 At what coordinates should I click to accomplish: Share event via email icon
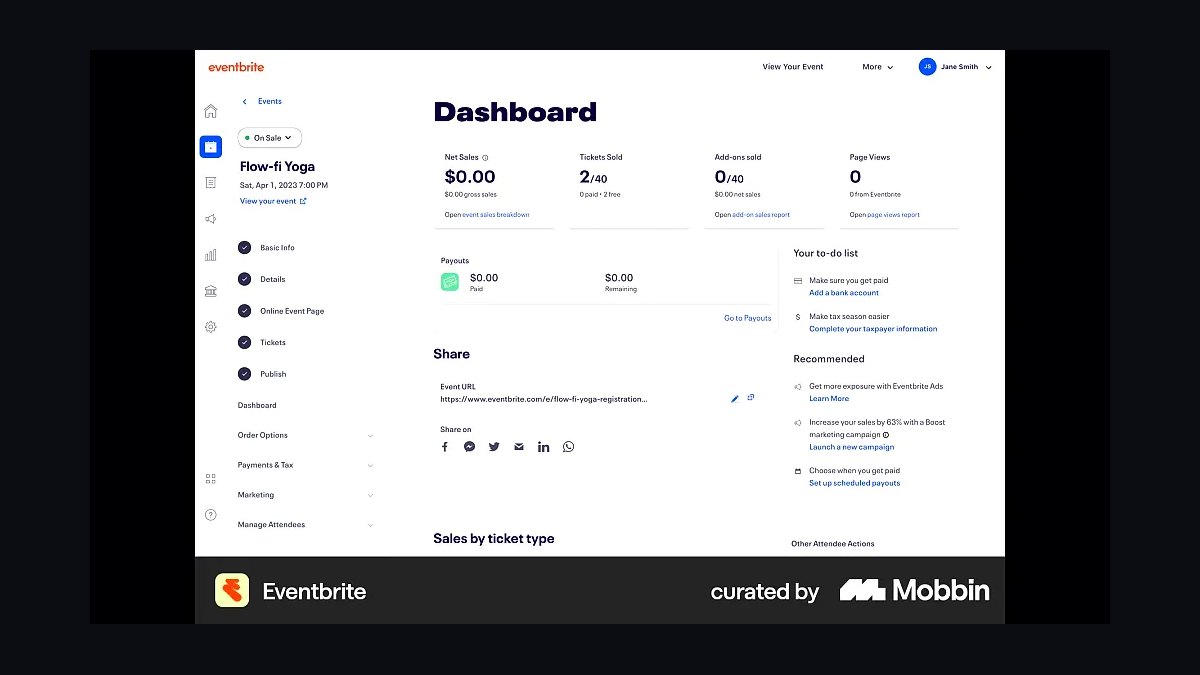[x=518, y=447]
